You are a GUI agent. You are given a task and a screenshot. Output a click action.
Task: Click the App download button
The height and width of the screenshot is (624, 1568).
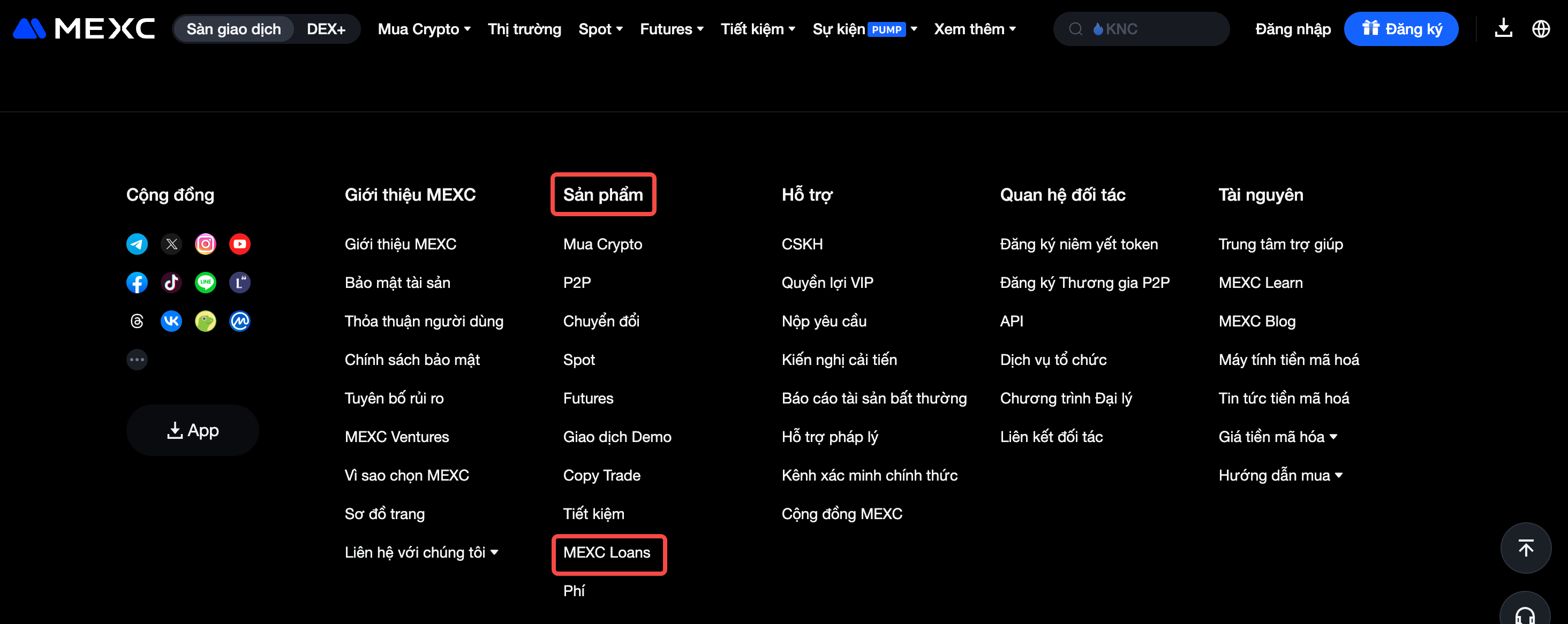click(192, 430)
